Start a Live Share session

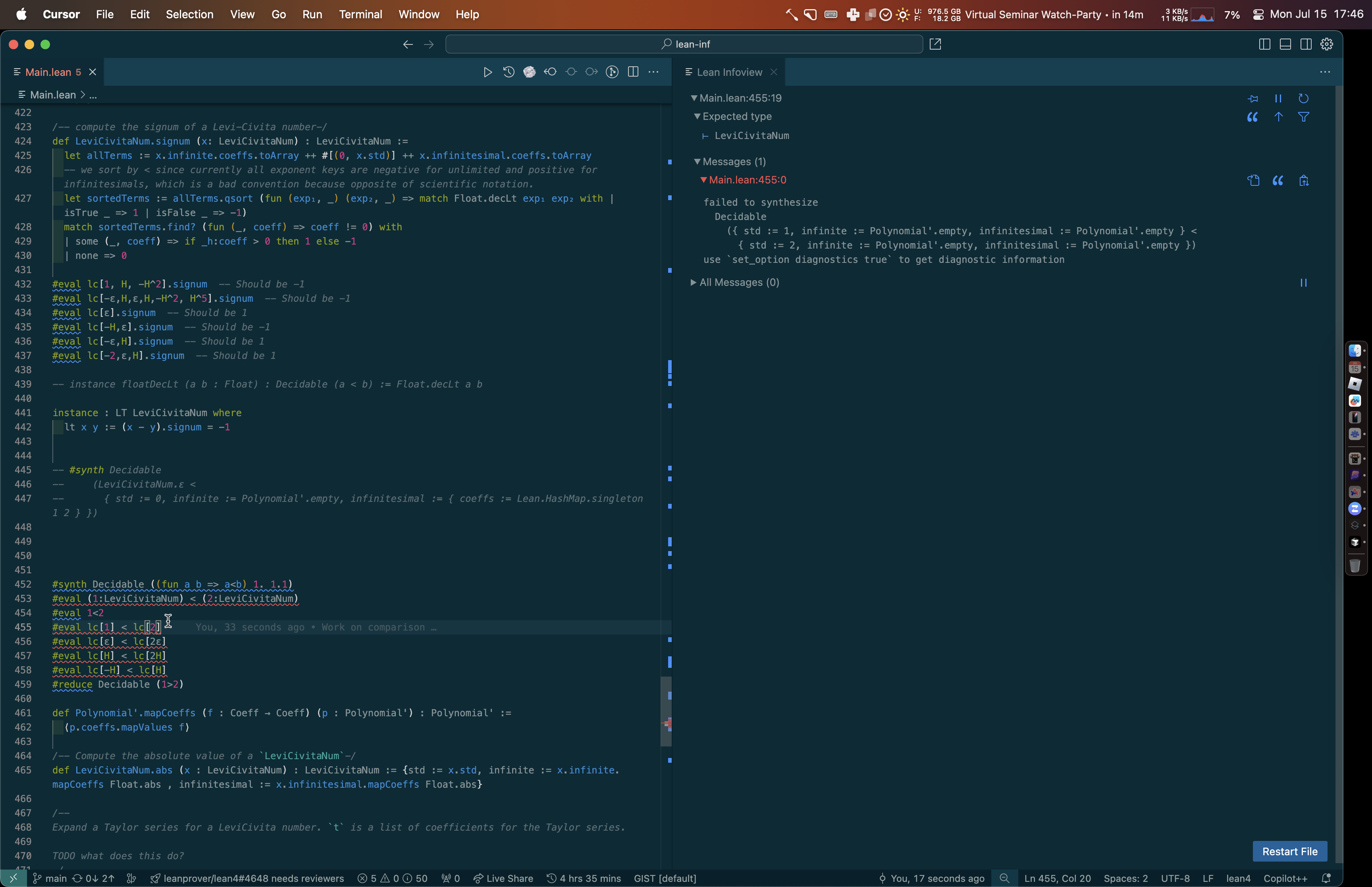pyautogui.click(x=503, y=878)
